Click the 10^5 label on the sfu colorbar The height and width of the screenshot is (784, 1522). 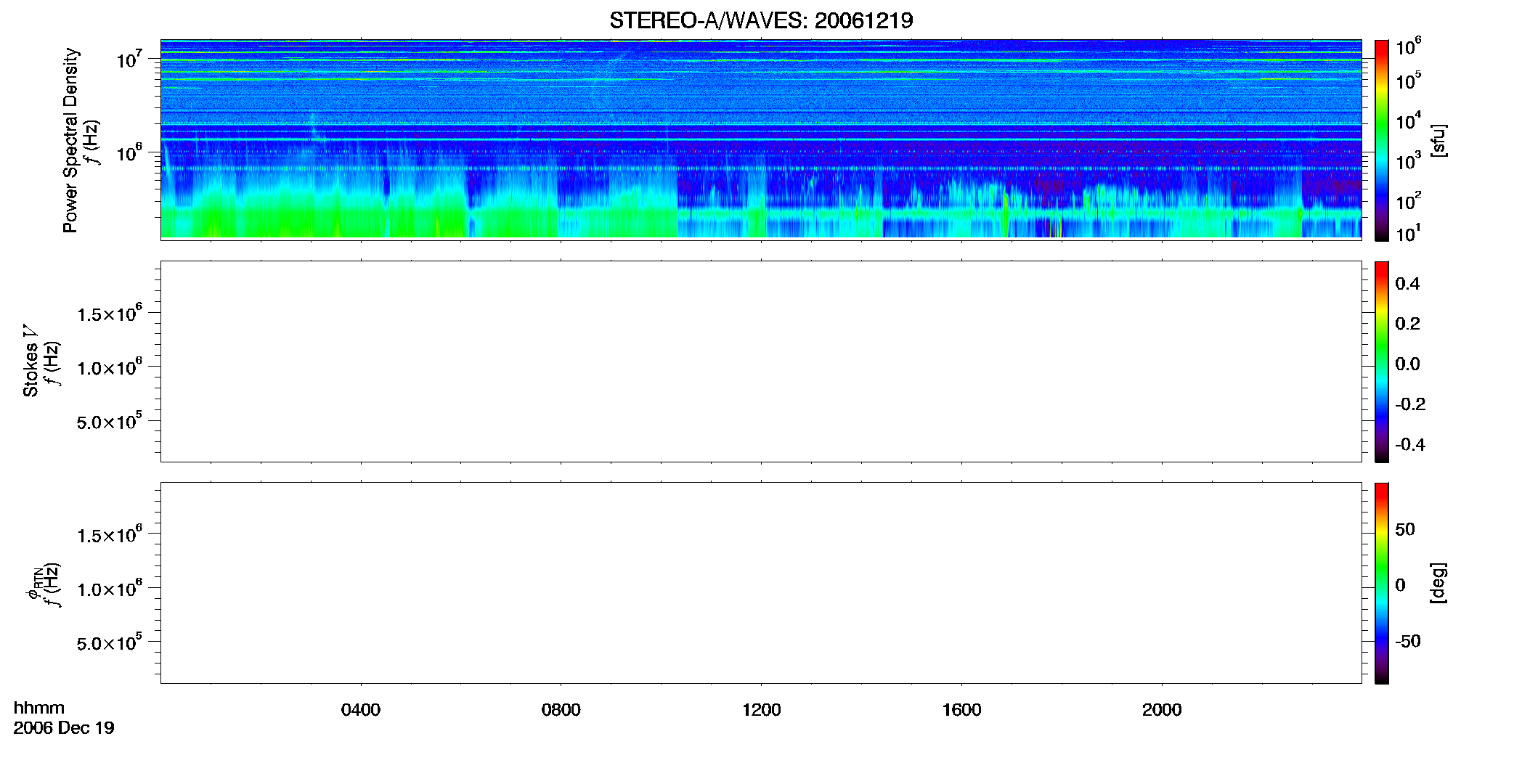[x=1408, y=80]
